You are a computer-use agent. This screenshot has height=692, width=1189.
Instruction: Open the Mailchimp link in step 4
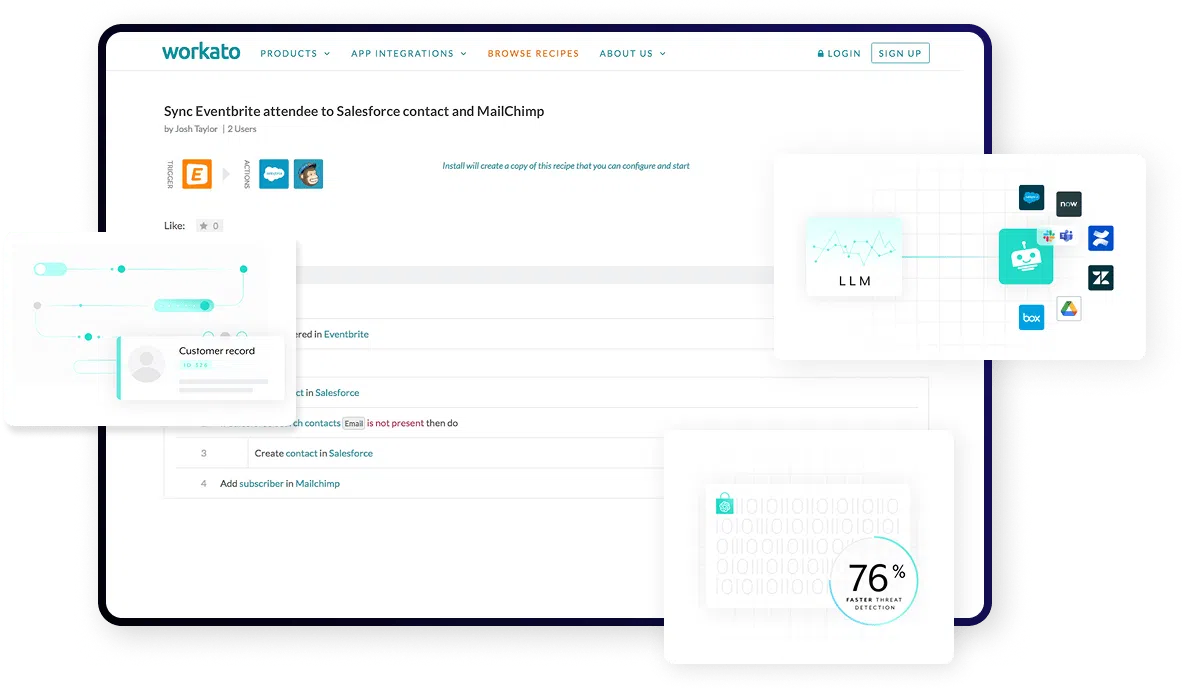[318, 484]
